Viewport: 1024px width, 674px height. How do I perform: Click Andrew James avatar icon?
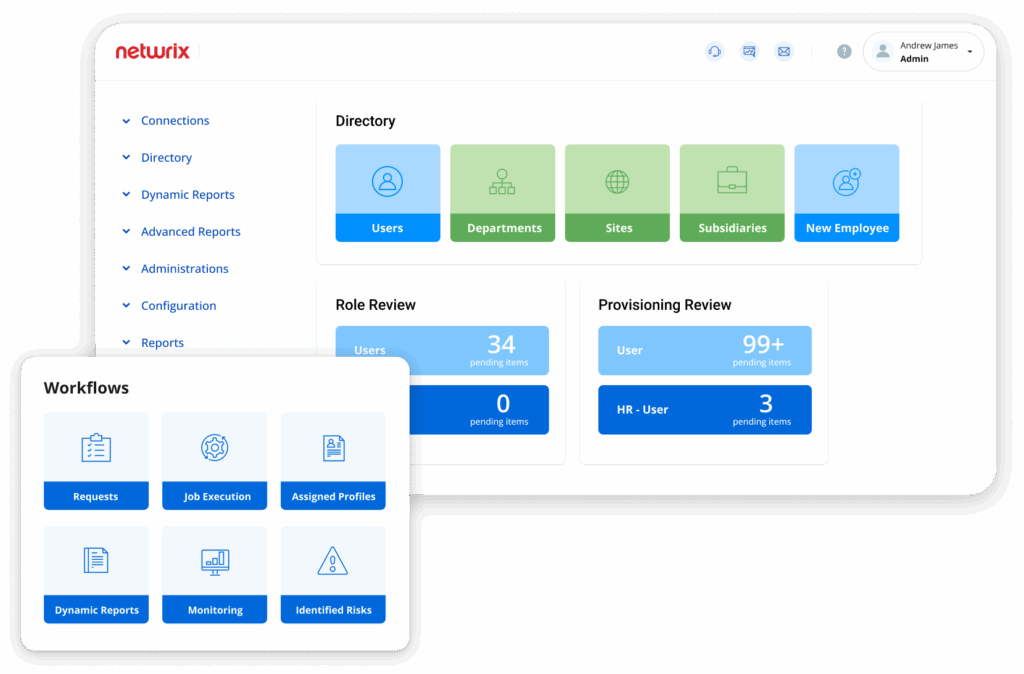pos(882,52)
